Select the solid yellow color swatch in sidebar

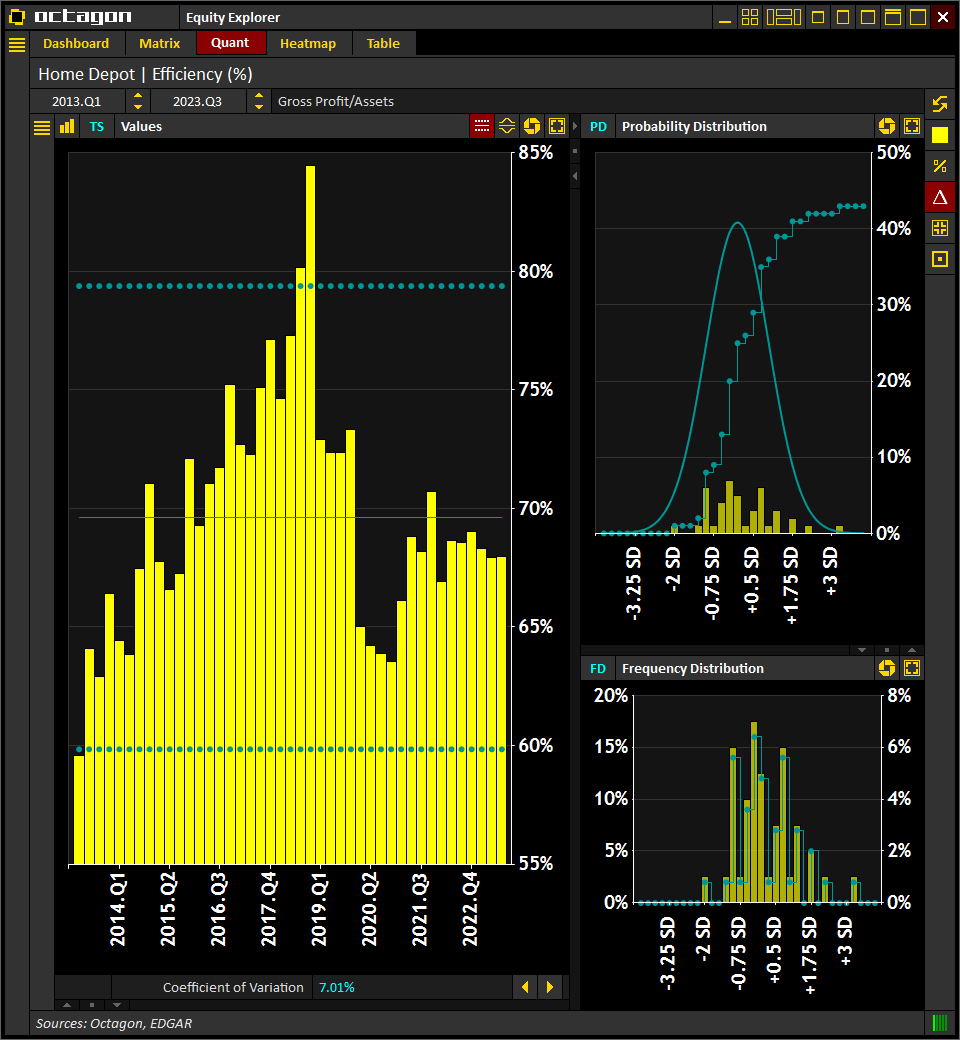940,135
